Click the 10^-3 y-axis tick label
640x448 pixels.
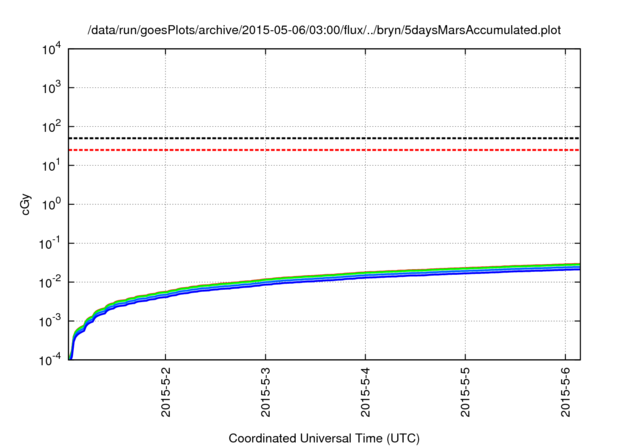(50, 321)
